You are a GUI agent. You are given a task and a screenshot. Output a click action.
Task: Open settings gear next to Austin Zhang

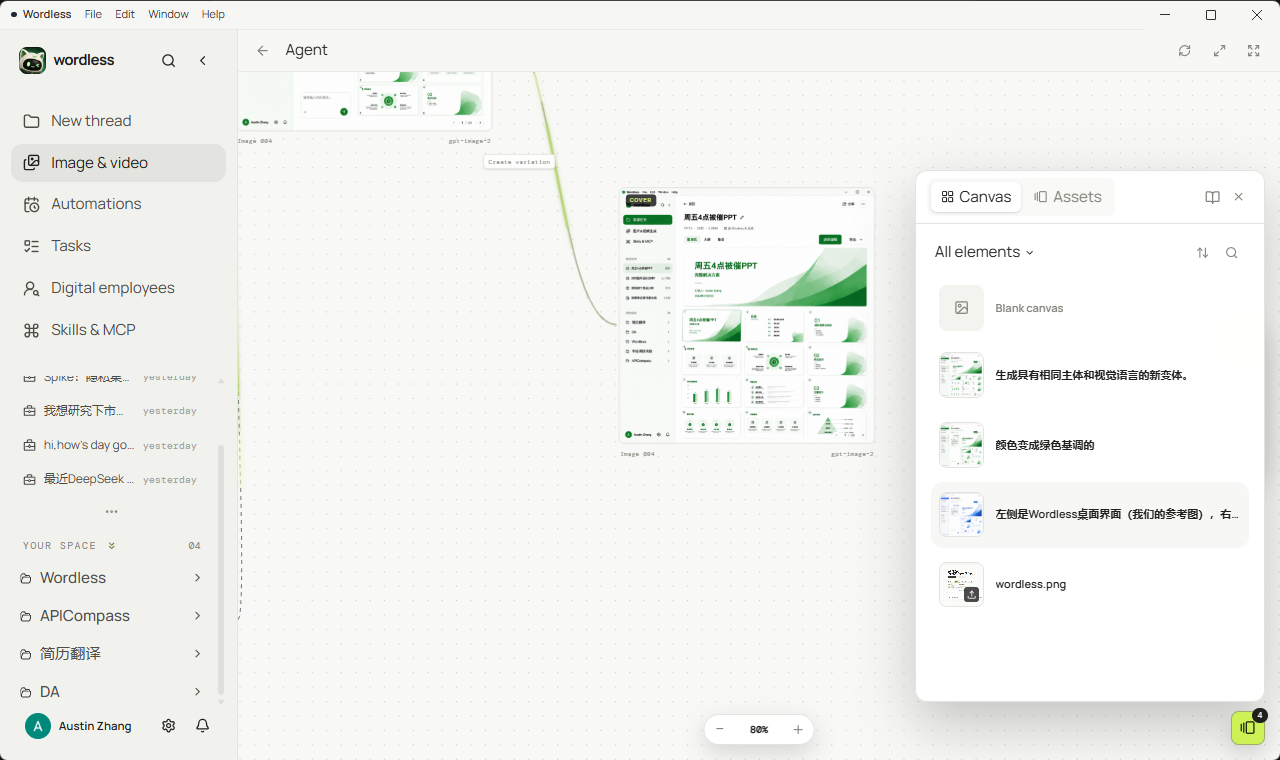pos(169,726)
